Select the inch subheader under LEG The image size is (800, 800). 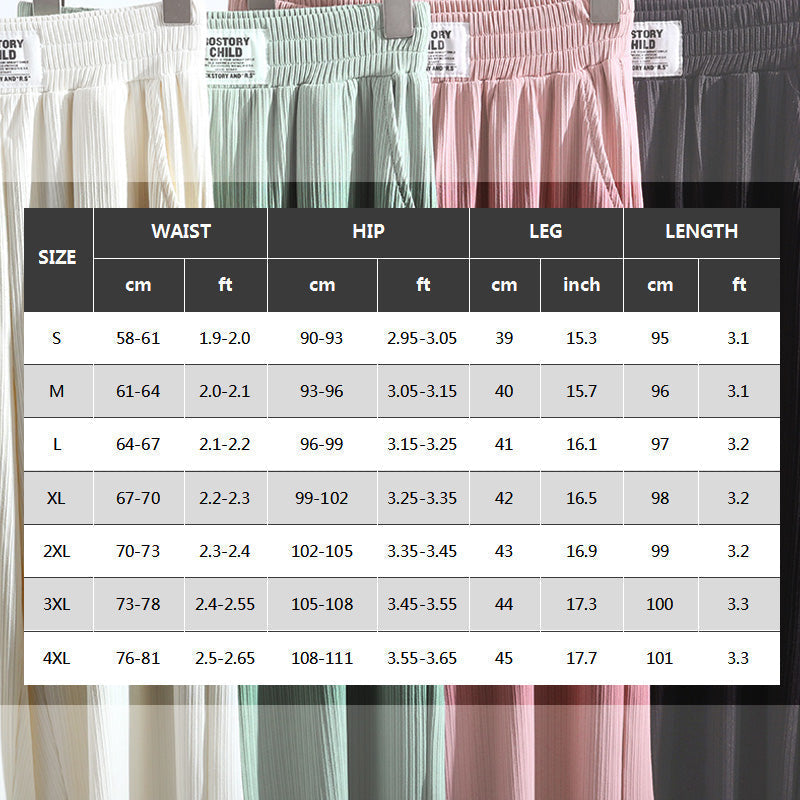click(x=581, y=285)
